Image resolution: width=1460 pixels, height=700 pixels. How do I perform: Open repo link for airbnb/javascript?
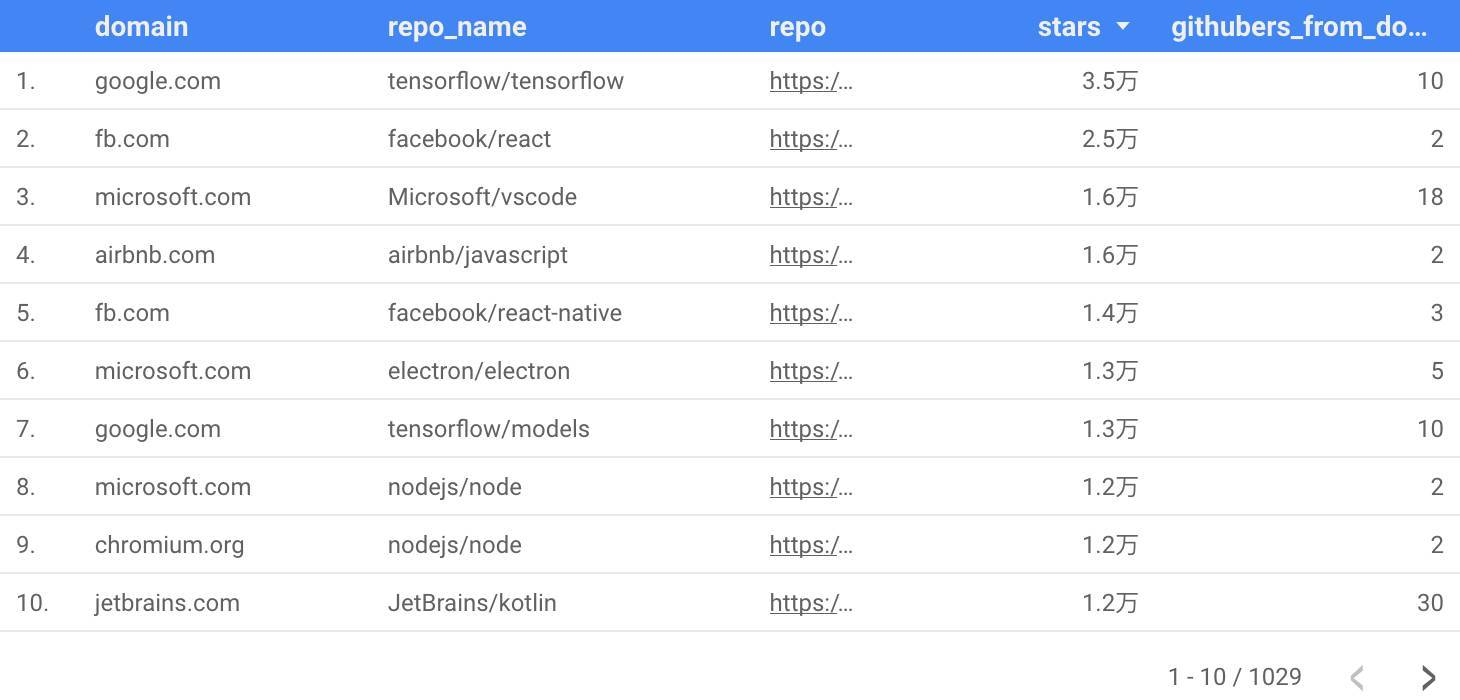pos(810,255)
